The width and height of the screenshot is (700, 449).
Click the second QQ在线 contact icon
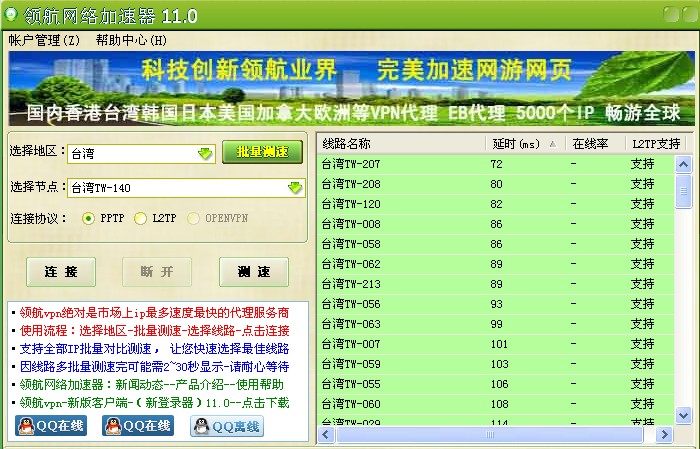click(138, 426)
